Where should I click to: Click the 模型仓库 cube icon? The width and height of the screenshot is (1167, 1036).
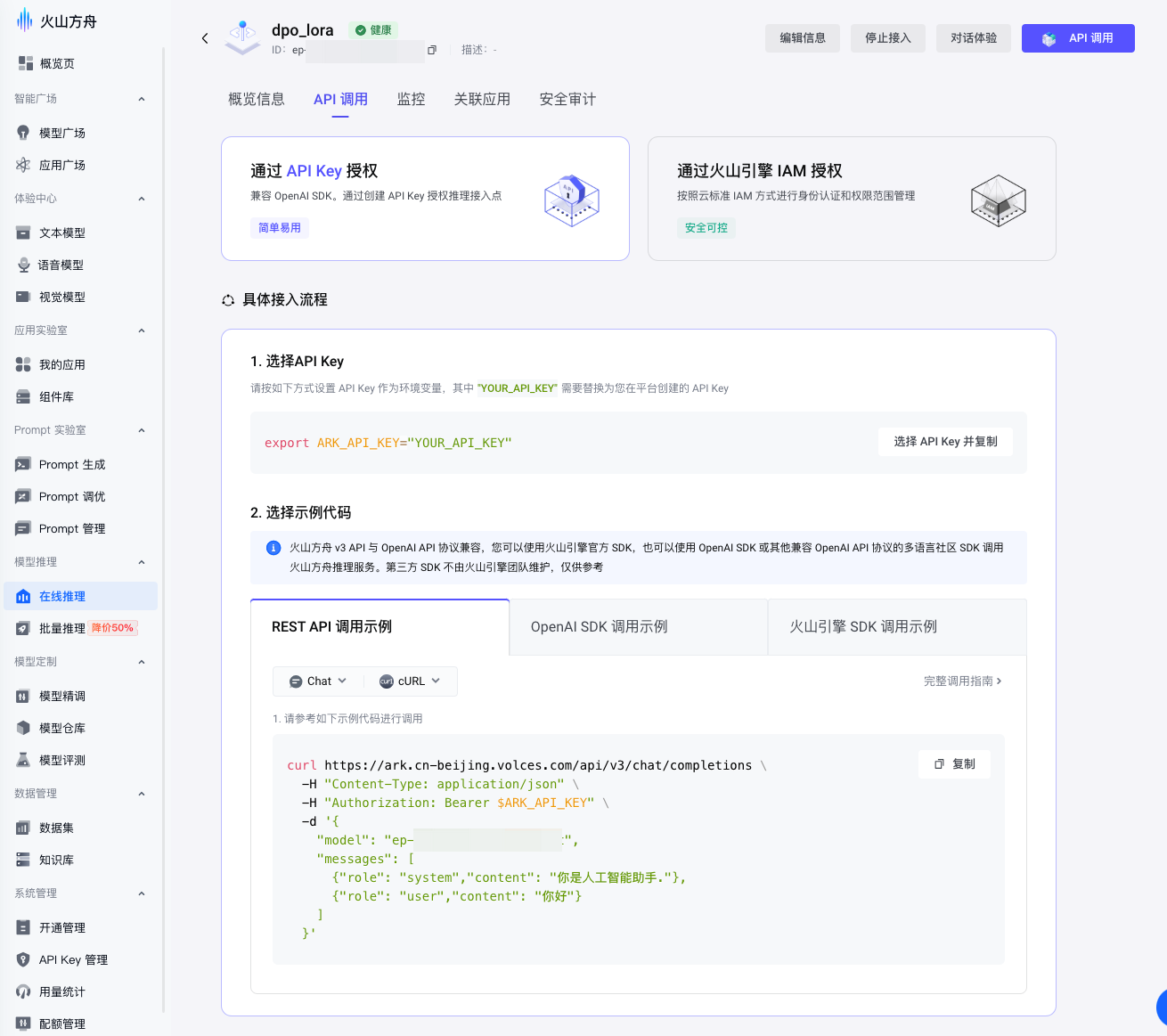(x=23, y=728)
